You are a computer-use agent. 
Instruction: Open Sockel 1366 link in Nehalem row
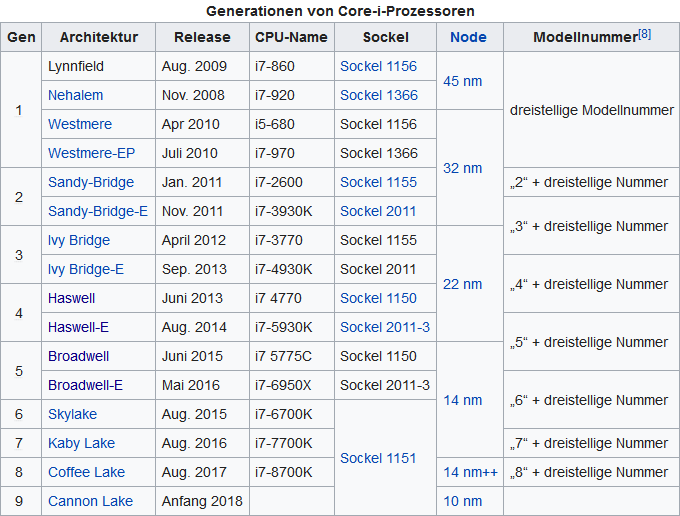click(379, 95)
